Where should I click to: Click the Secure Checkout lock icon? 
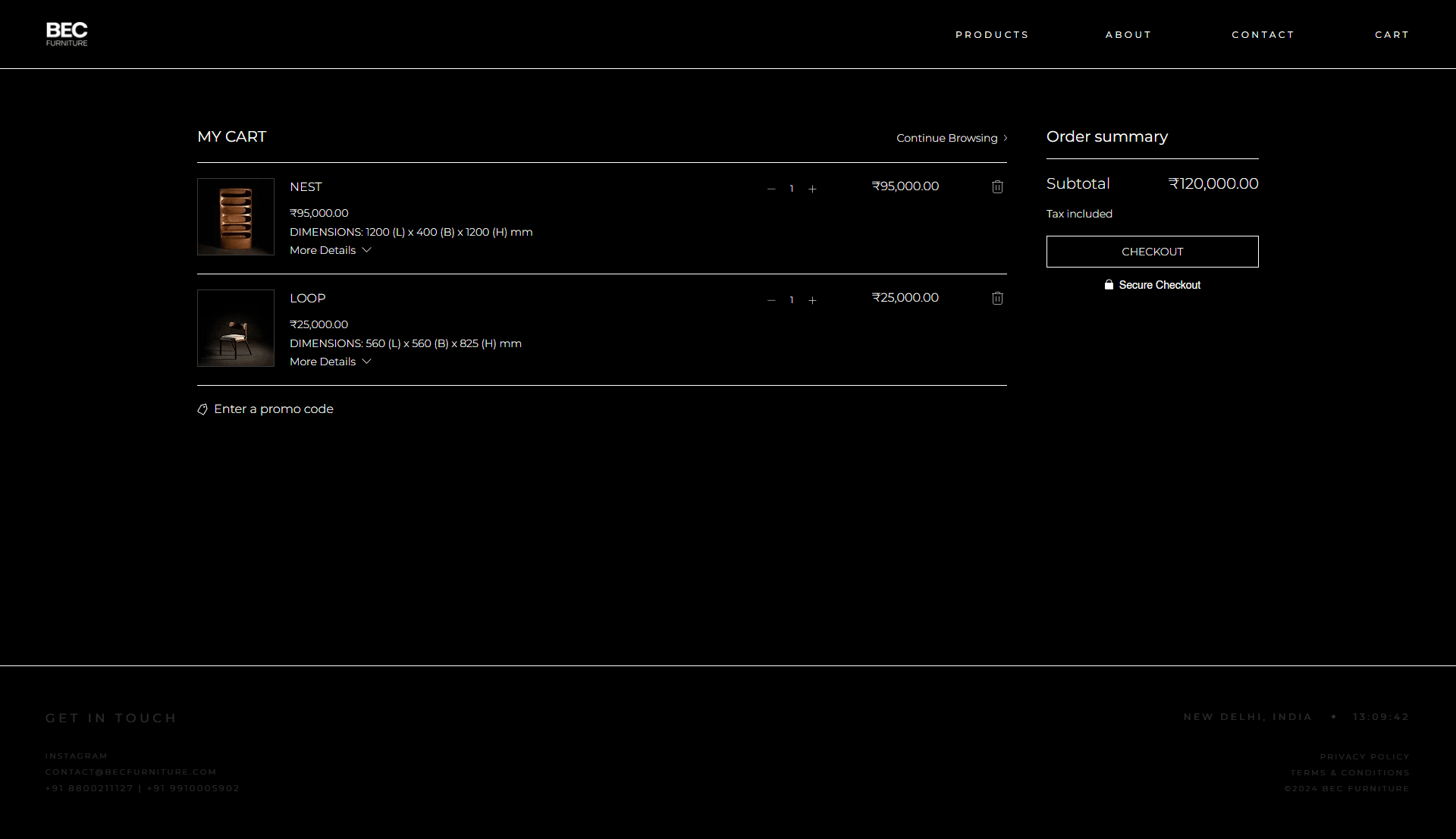tap(1109, 284)
